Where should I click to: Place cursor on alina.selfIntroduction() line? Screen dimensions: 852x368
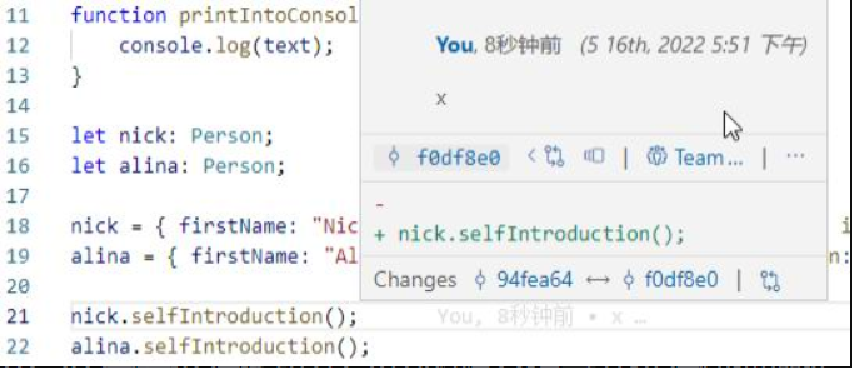tap(220, 346)
